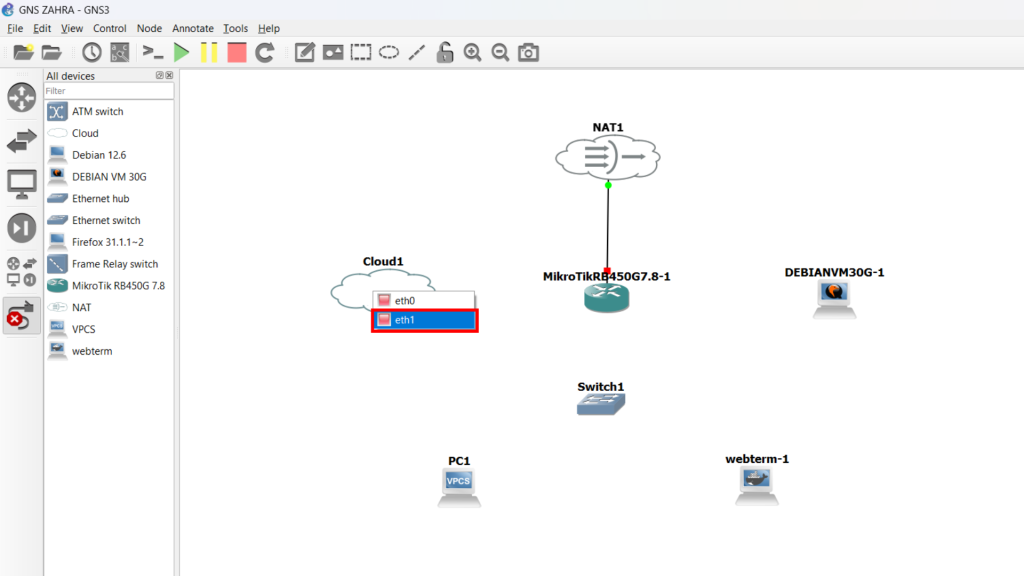
Task: Take a screenshot with the camera icon
Action: (x=529, y=53)
